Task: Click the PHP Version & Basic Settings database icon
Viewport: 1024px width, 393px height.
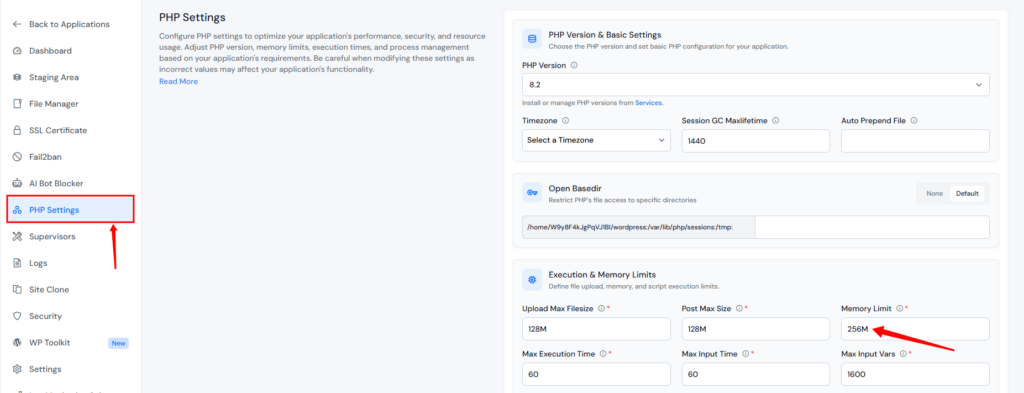Action: [x=532, y=39]
